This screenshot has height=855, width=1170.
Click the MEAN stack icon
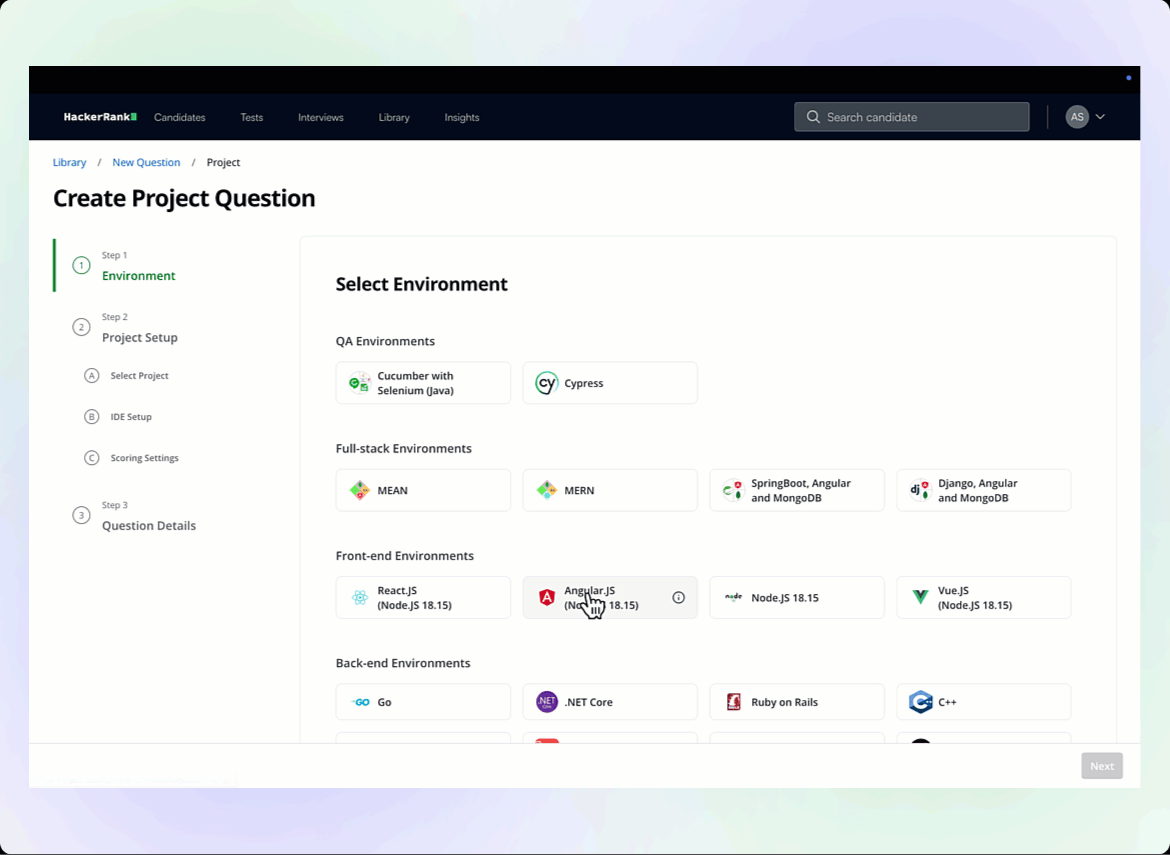coord(360,490)
